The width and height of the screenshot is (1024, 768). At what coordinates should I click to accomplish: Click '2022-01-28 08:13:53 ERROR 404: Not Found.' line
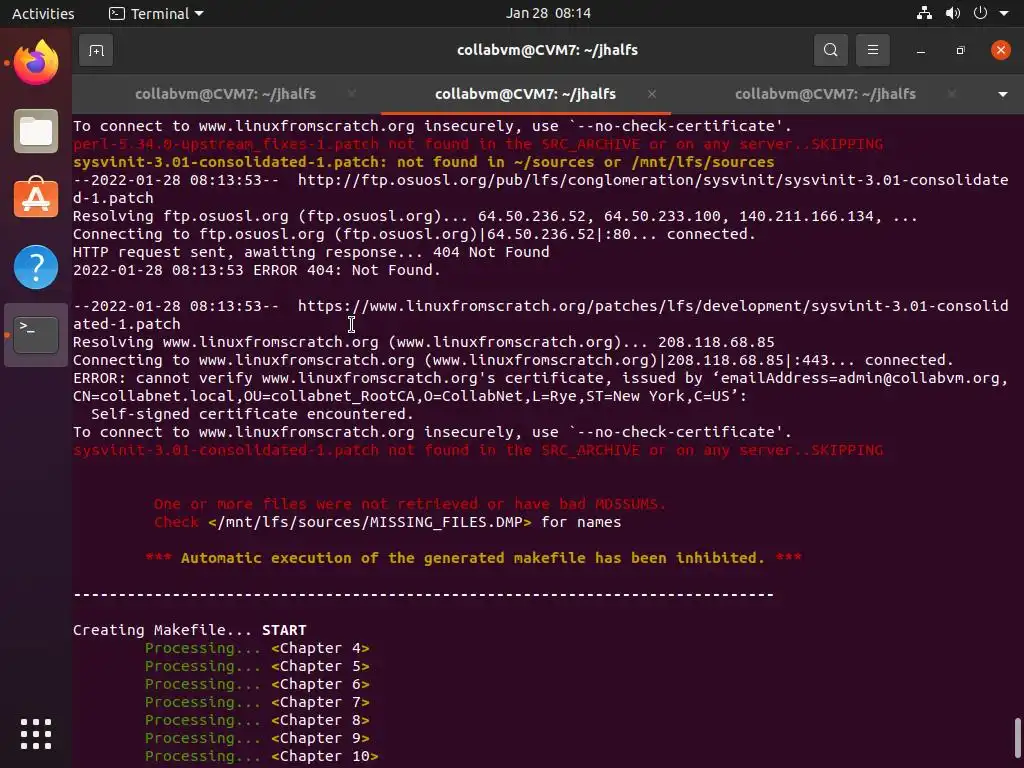(257, 270)
